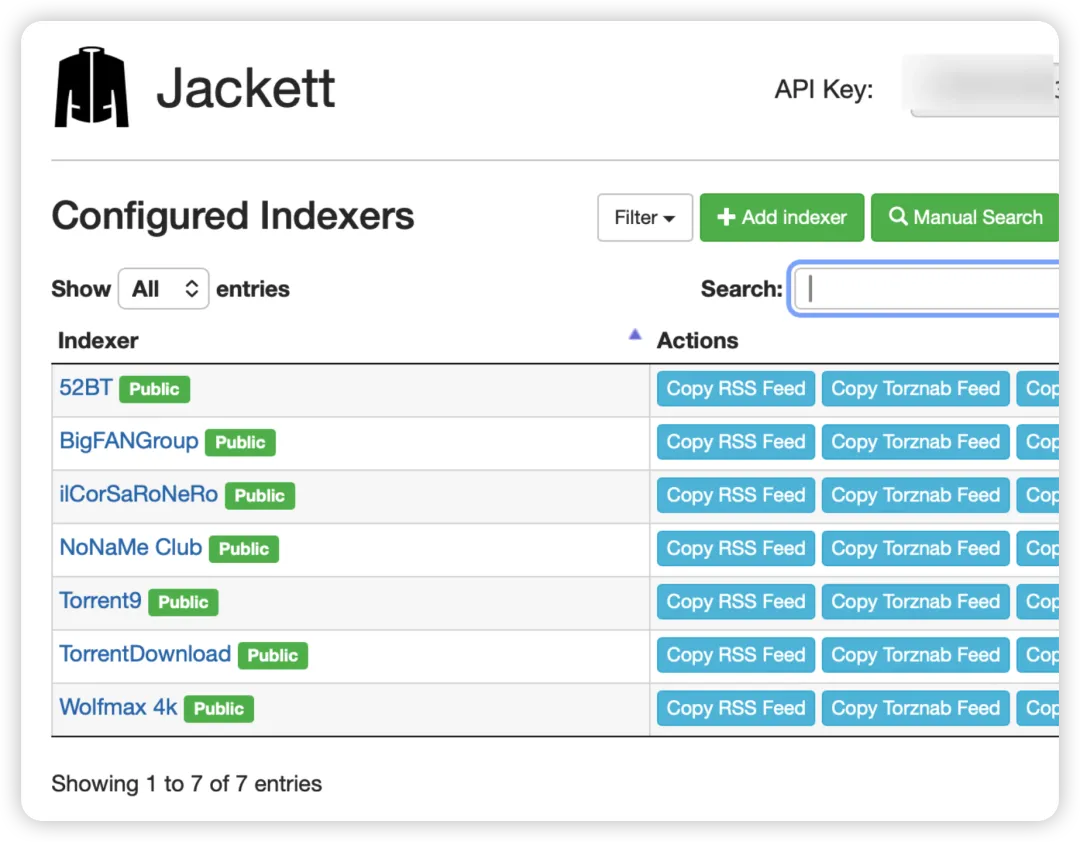
Task: Open the Show entries All selector
Action: point(163,289)
